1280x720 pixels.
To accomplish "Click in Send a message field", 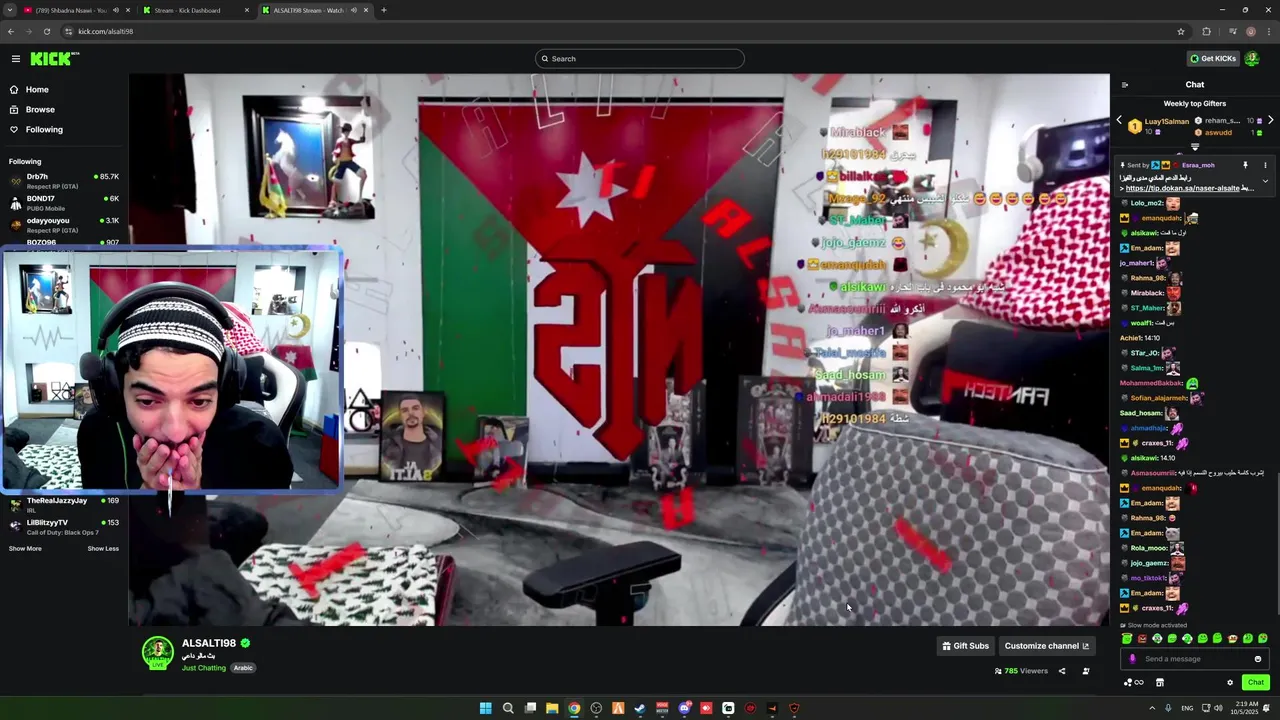I will pyautogui.click(x=1196, y=659).
